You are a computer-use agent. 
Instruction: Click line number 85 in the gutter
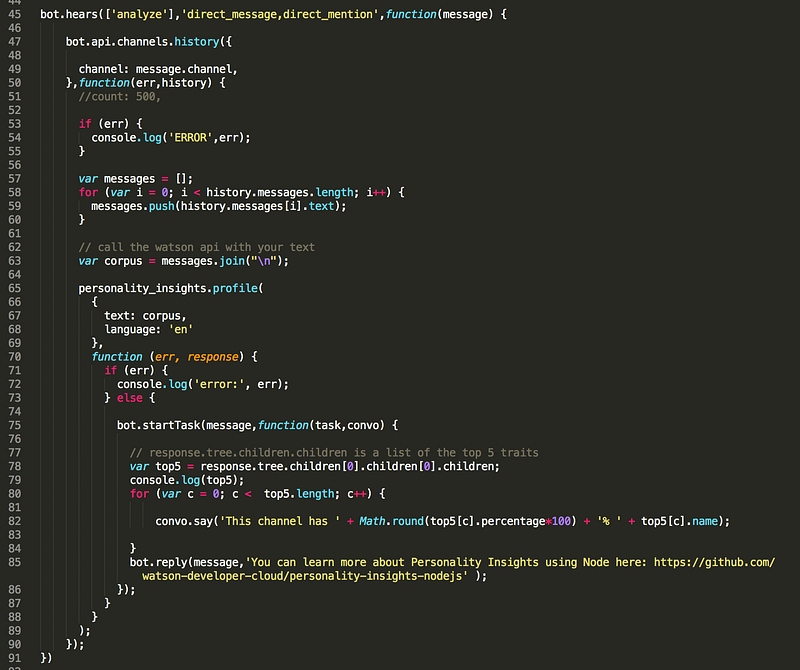pyautogui.click(x=14, y=562)
